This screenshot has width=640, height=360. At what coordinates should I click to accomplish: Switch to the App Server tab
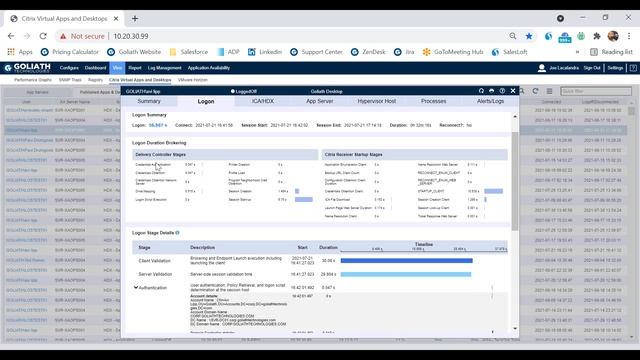tap(320, 101)
